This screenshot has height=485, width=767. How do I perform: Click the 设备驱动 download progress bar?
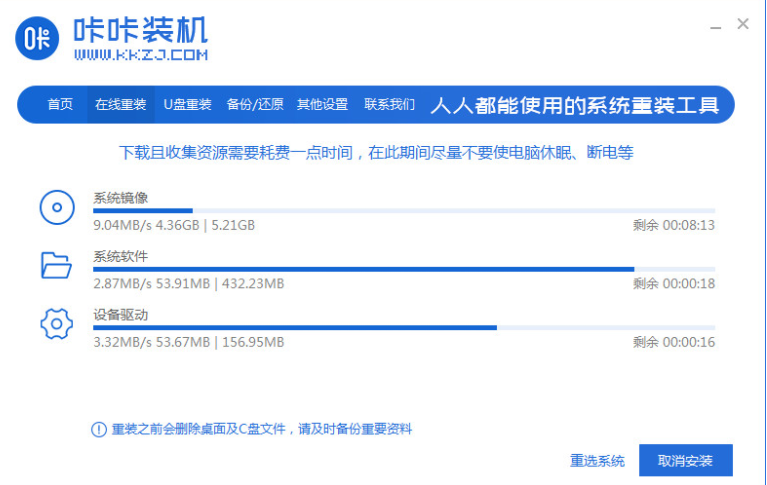[404, 327]
